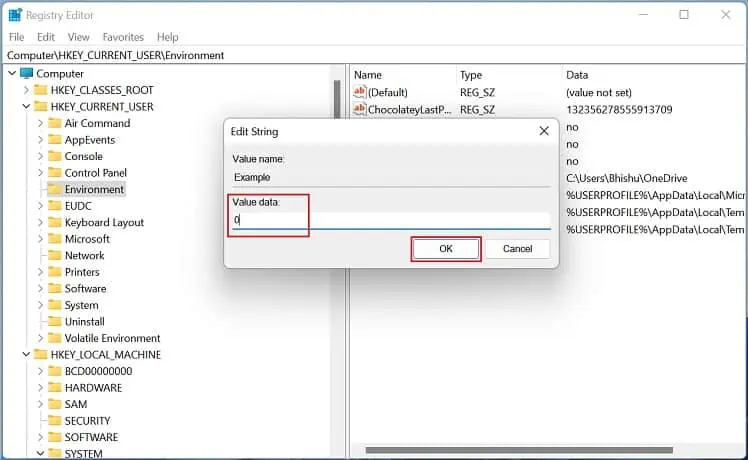Collapse the HKEY_LOCAL_MACHINE node

click(x=26, y=355)
